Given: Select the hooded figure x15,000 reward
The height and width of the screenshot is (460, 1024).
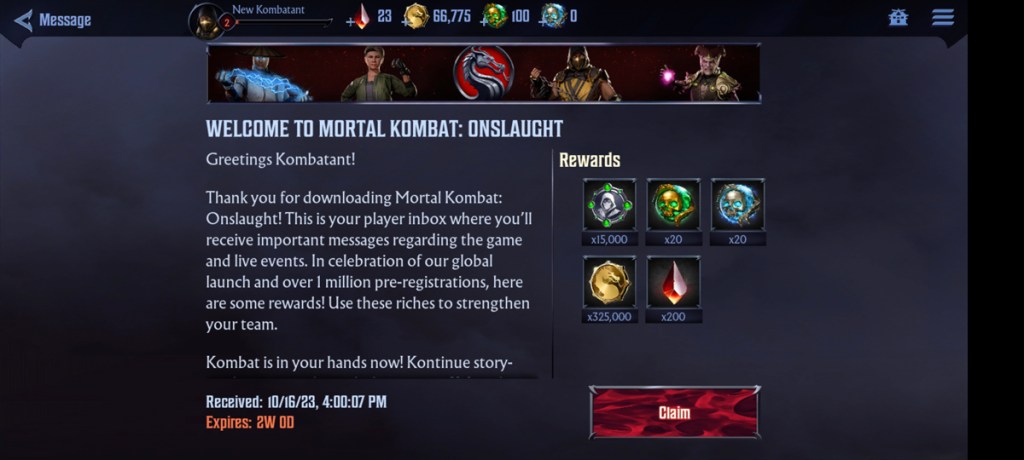Looking at the screenshot, I should [x=609, y=212].
